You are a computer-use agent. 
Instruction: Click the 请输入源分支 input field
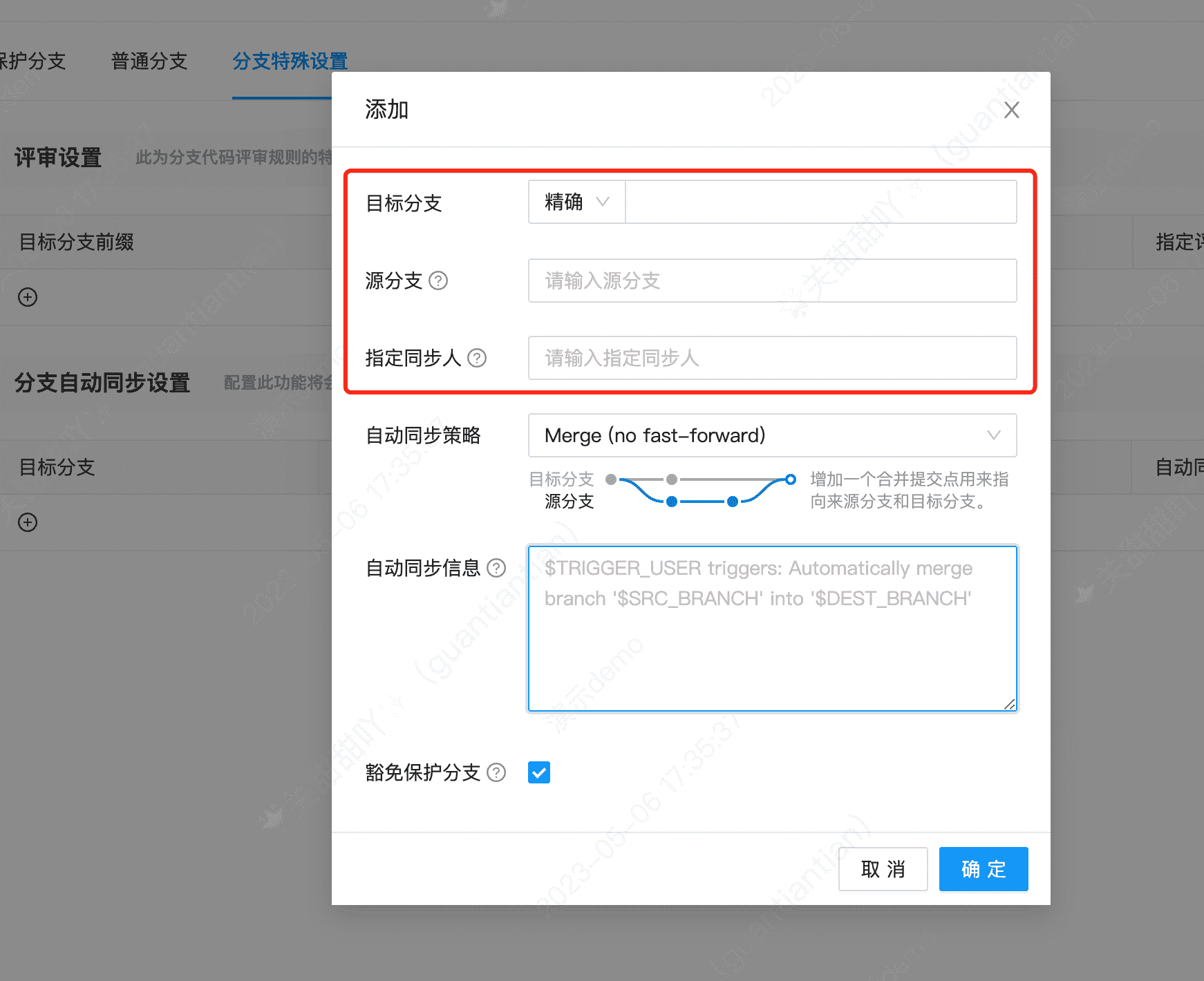tap(772, 280)
